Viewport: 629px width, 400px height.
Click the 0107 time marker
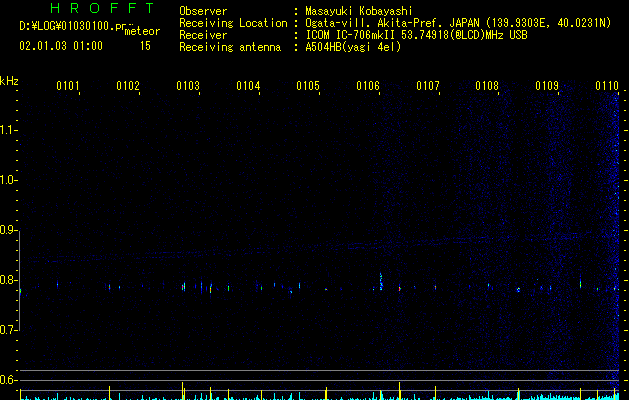(x=428, y=86)
